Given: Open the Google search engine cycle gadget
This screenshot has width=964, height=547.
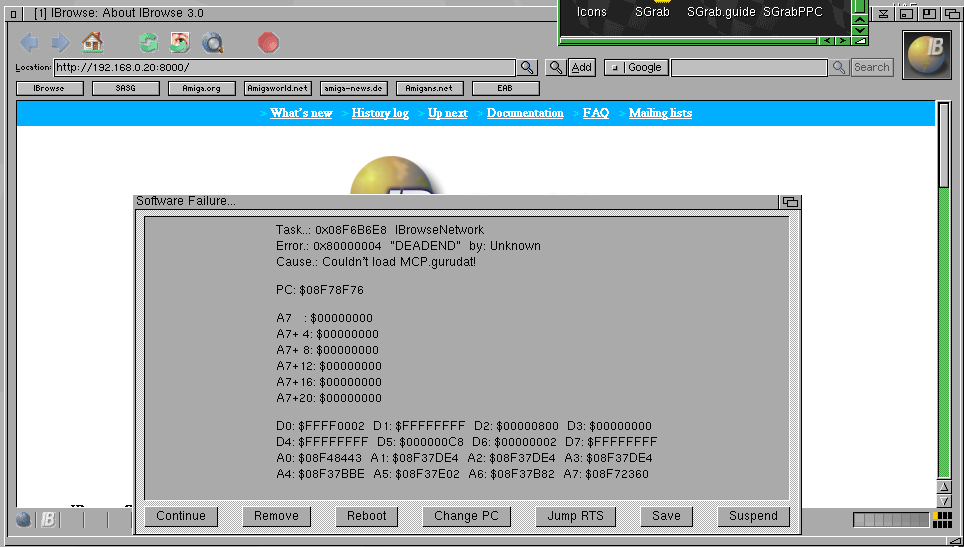Looking at the screenshot, I should coord(636,68).
